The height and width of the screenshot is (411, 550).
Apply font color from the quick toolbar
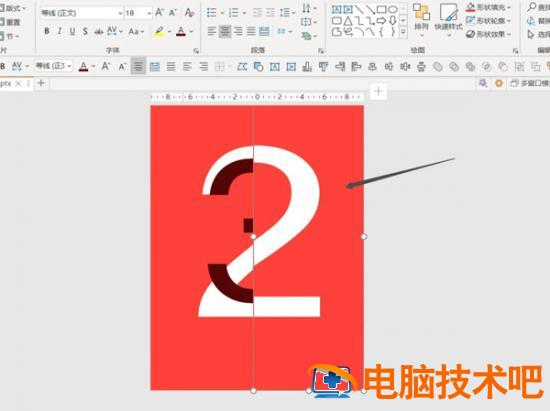83,66
